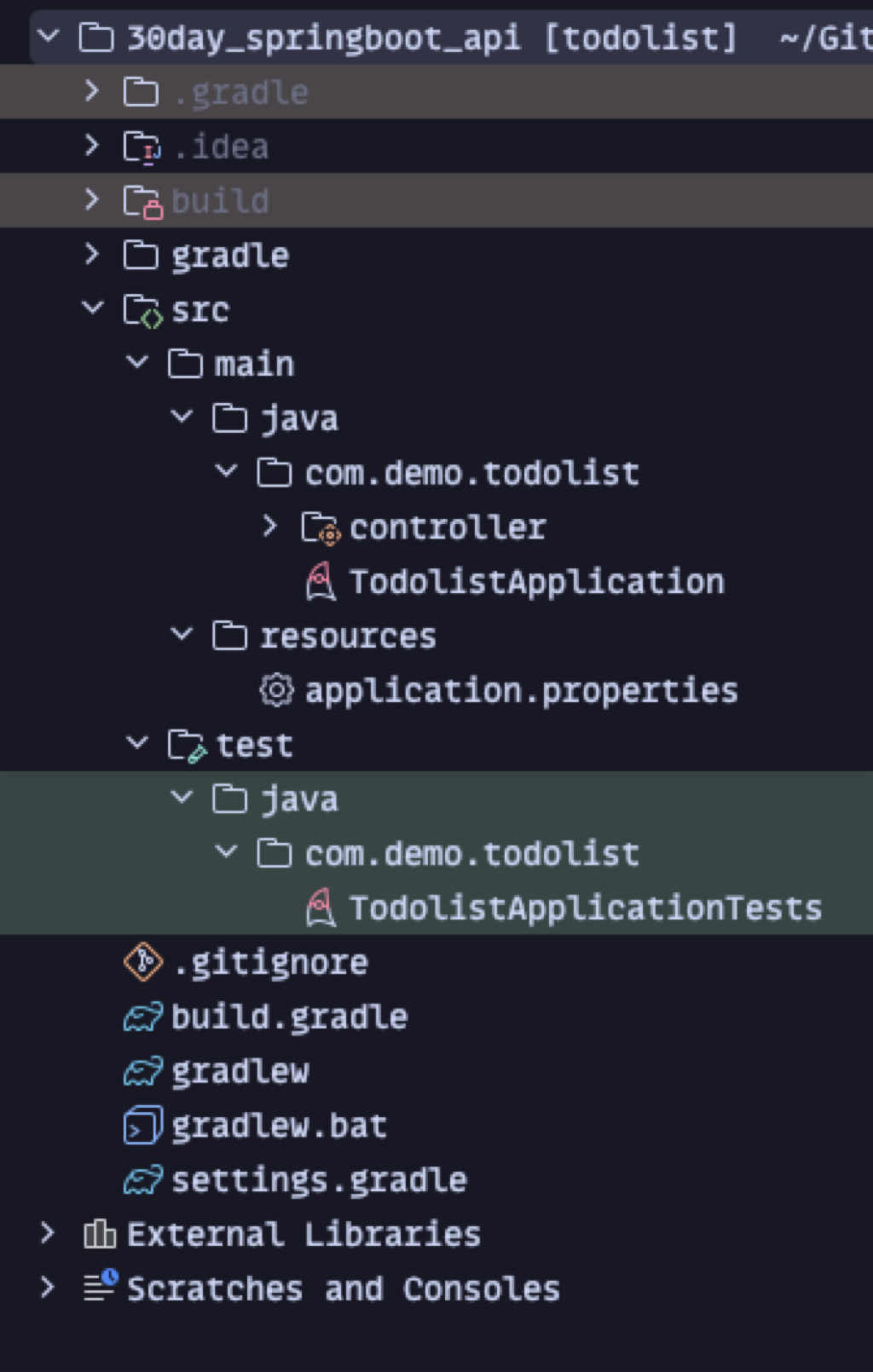Collapse the src folder
This screenshot has height=1372, width=873.
[93, 308]
